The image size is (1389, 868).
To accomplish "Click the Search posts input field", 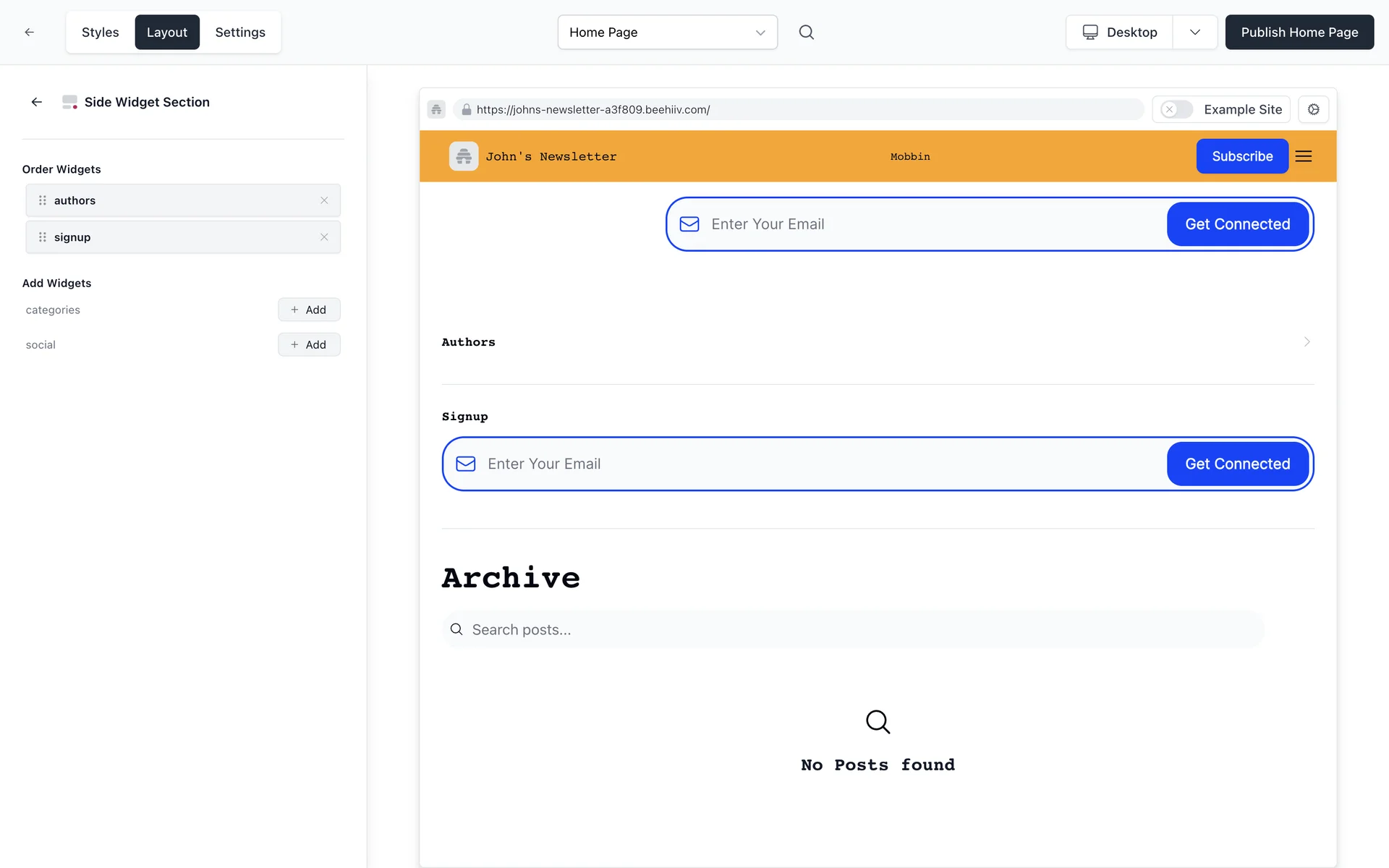I will pyautogui.click(x=854, y=629).
